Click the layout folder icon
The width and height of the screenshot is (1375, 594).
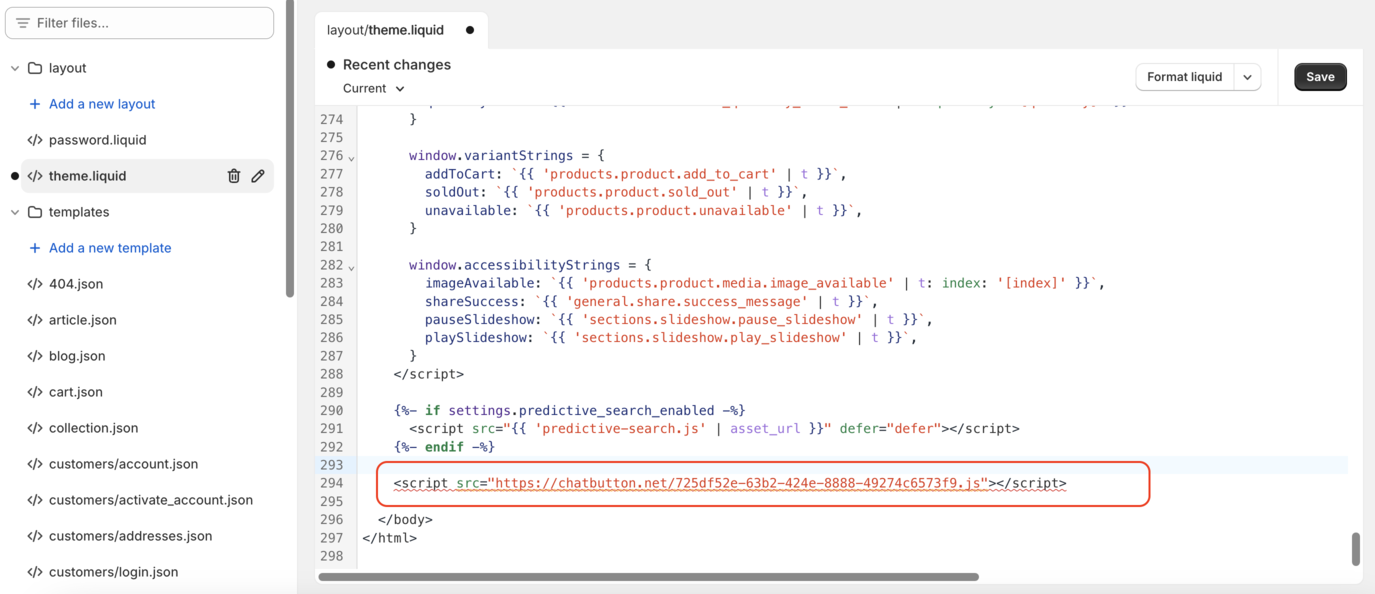pyautogui.click(x=35, y=68)
